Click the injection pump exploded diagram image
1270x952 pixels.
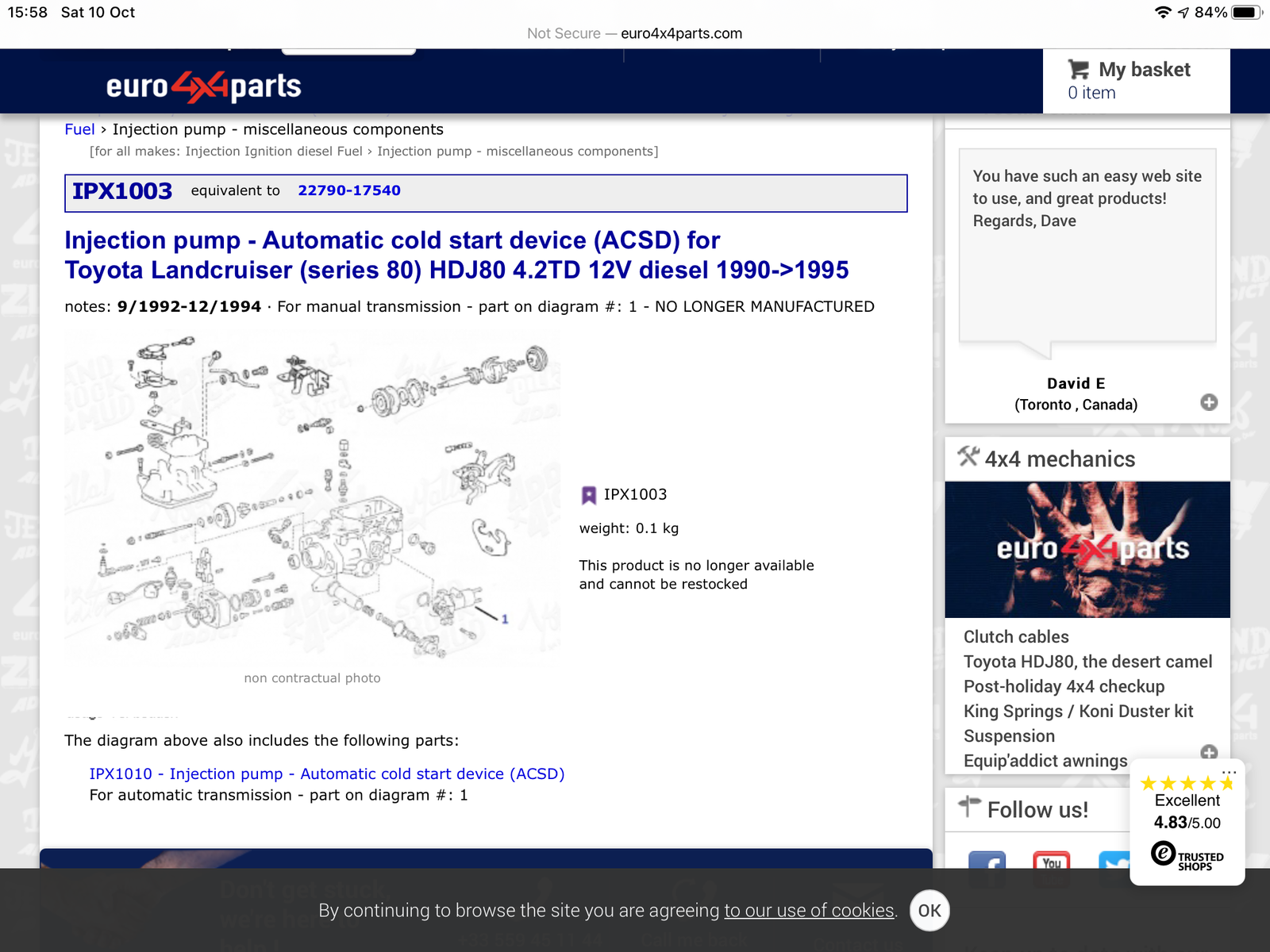313,497
